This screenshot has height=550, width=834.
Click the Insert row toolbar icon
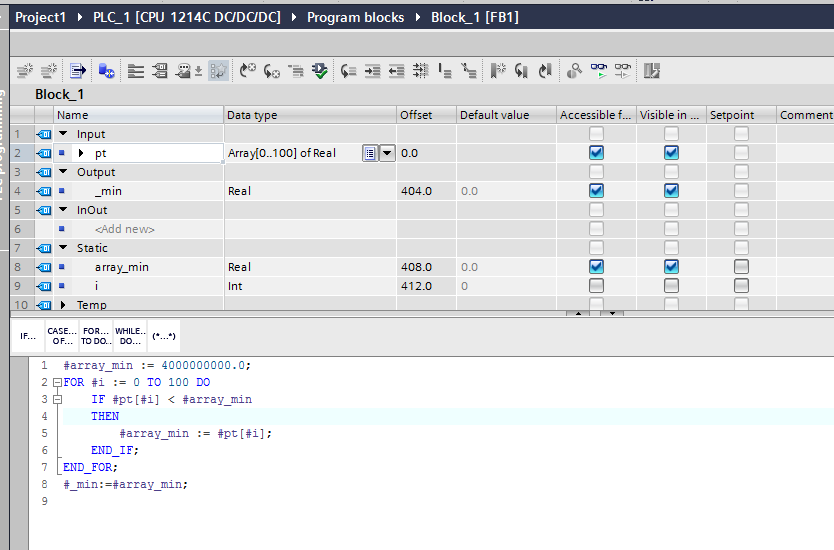[24, 71]
